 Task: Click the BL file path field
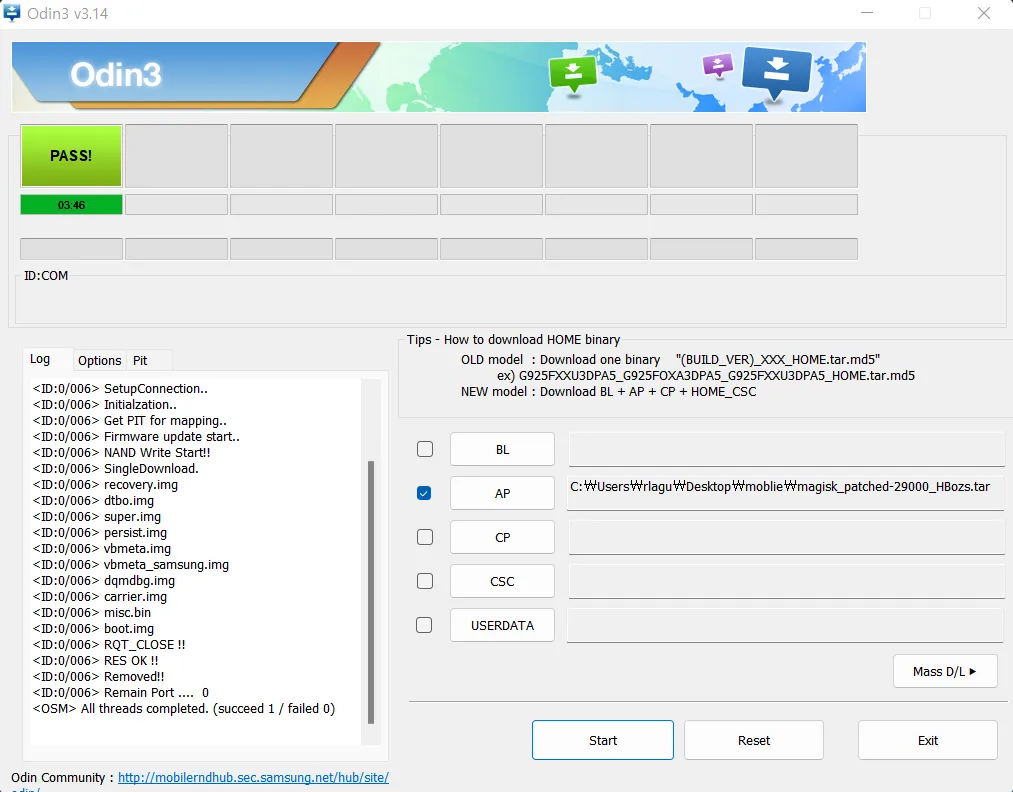(x=786, y=449)
